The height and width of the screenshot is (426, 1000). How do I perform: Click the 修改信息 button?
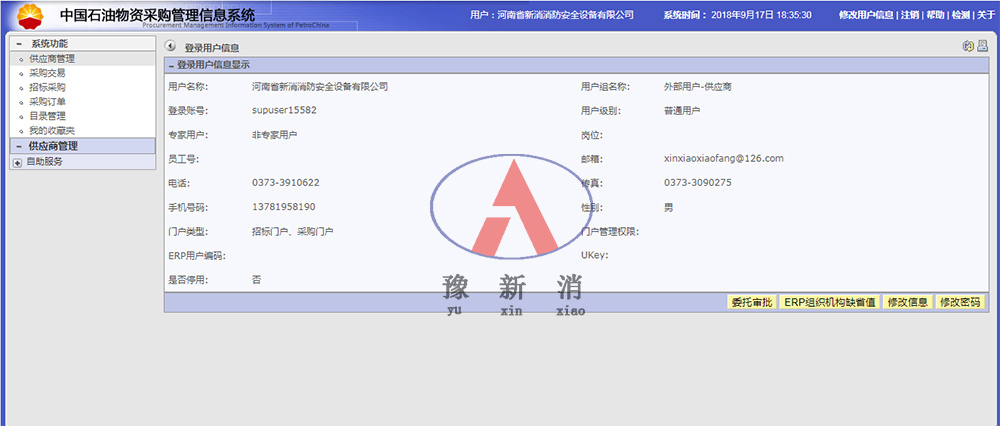pyautogui.click(x=909, y=302)
